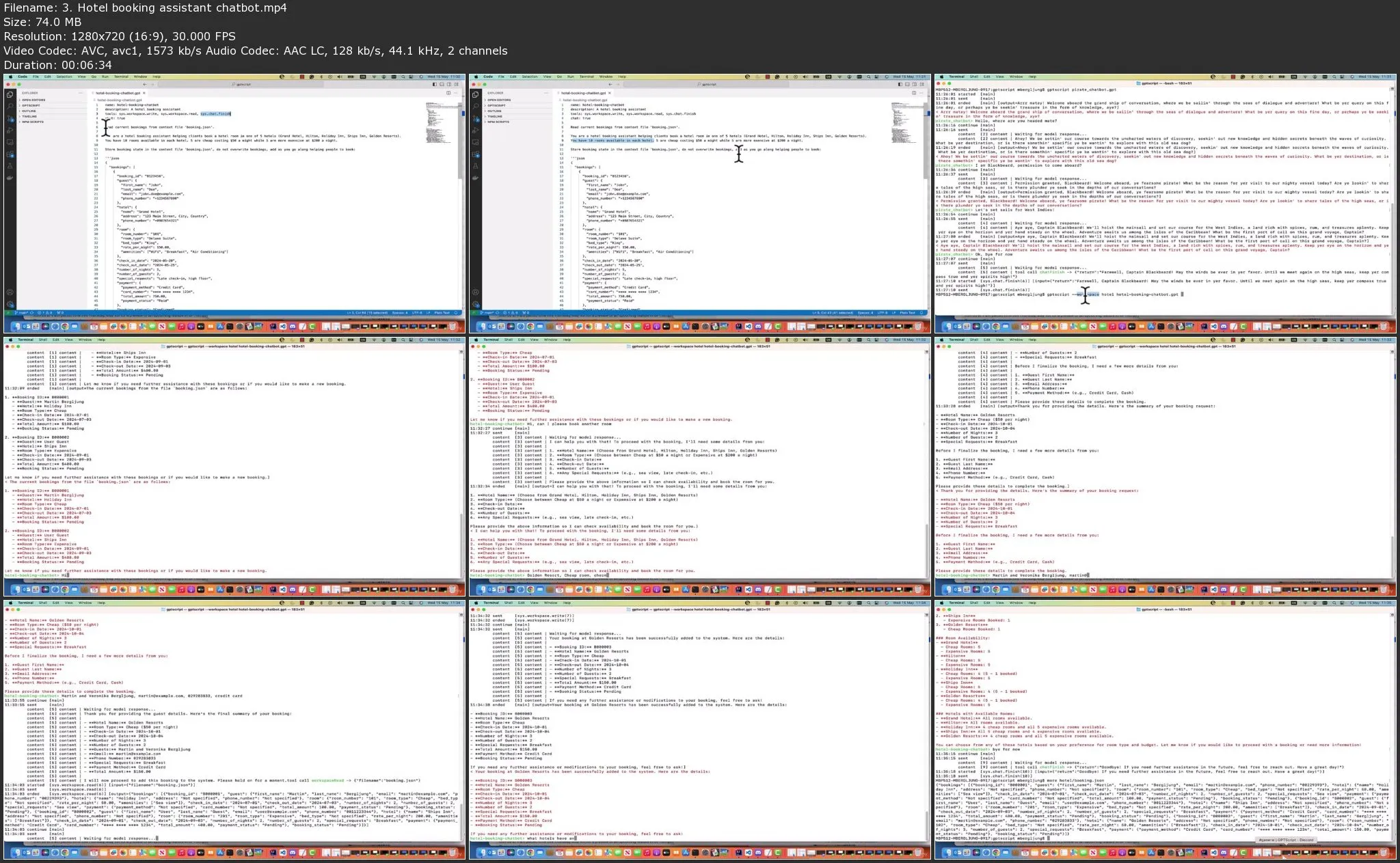This screenshot has height=863, width=1400.
Task: Open the terminal frame listing bookings B000001 and B000002 twice
Action: point(234,467)
